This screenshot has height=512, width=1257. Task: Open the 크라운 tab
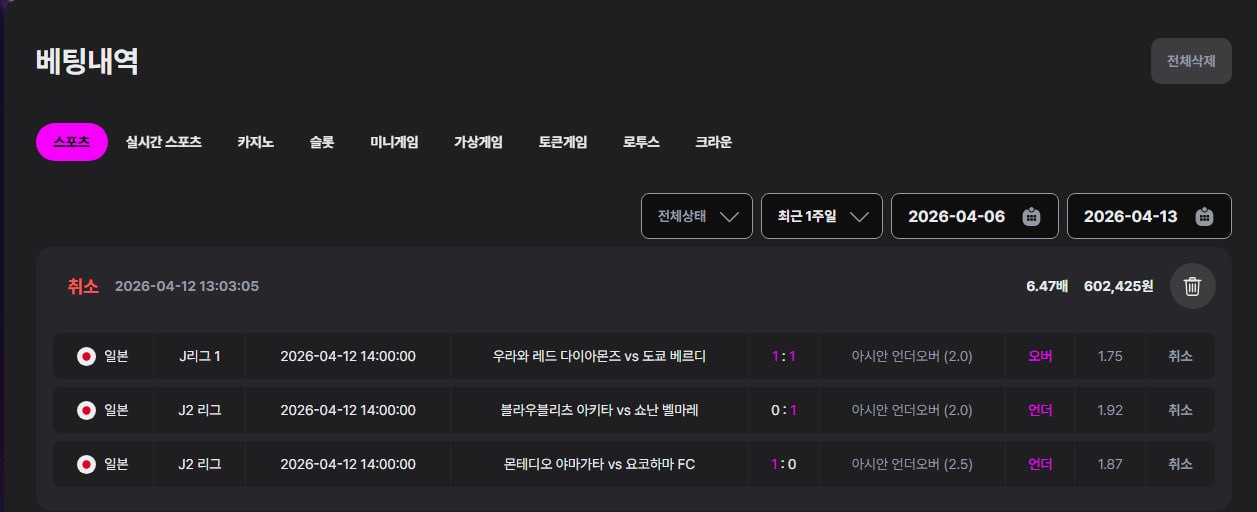pyautogui.click(x=713, y=142)
